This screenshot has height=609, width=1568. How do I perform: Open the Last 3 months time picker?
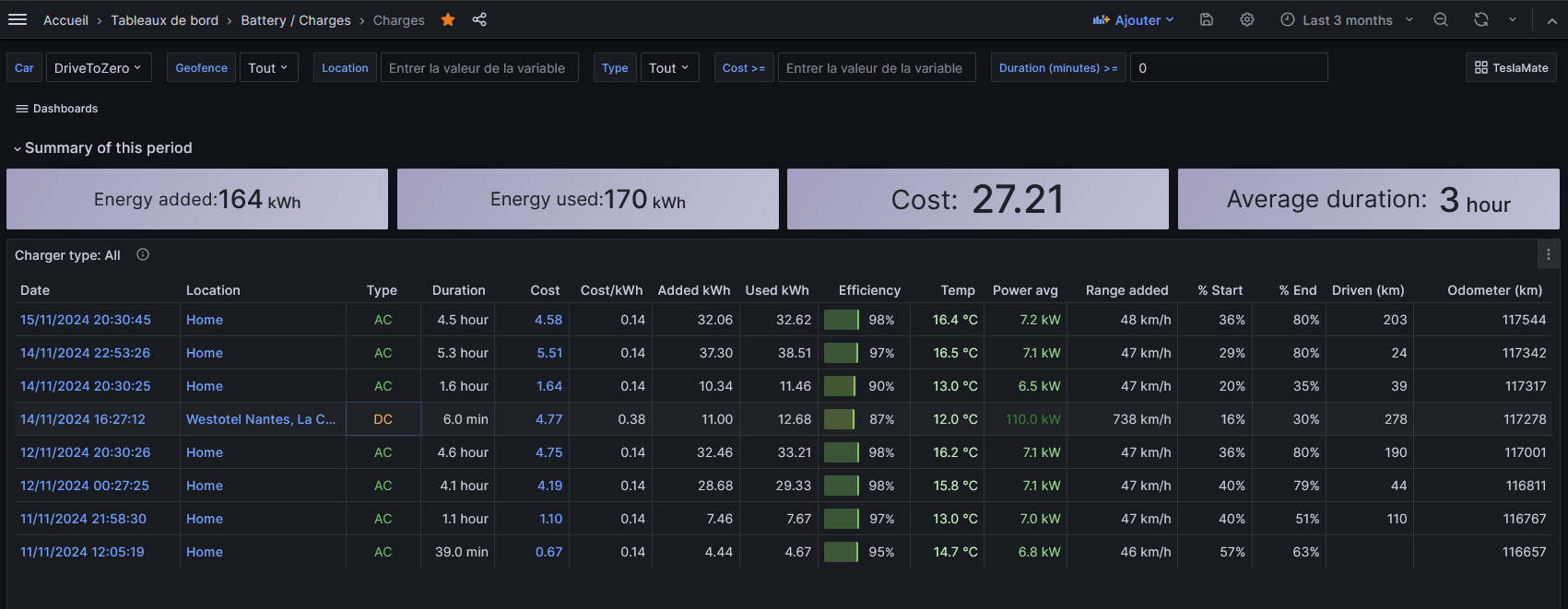pos(1346,19)
